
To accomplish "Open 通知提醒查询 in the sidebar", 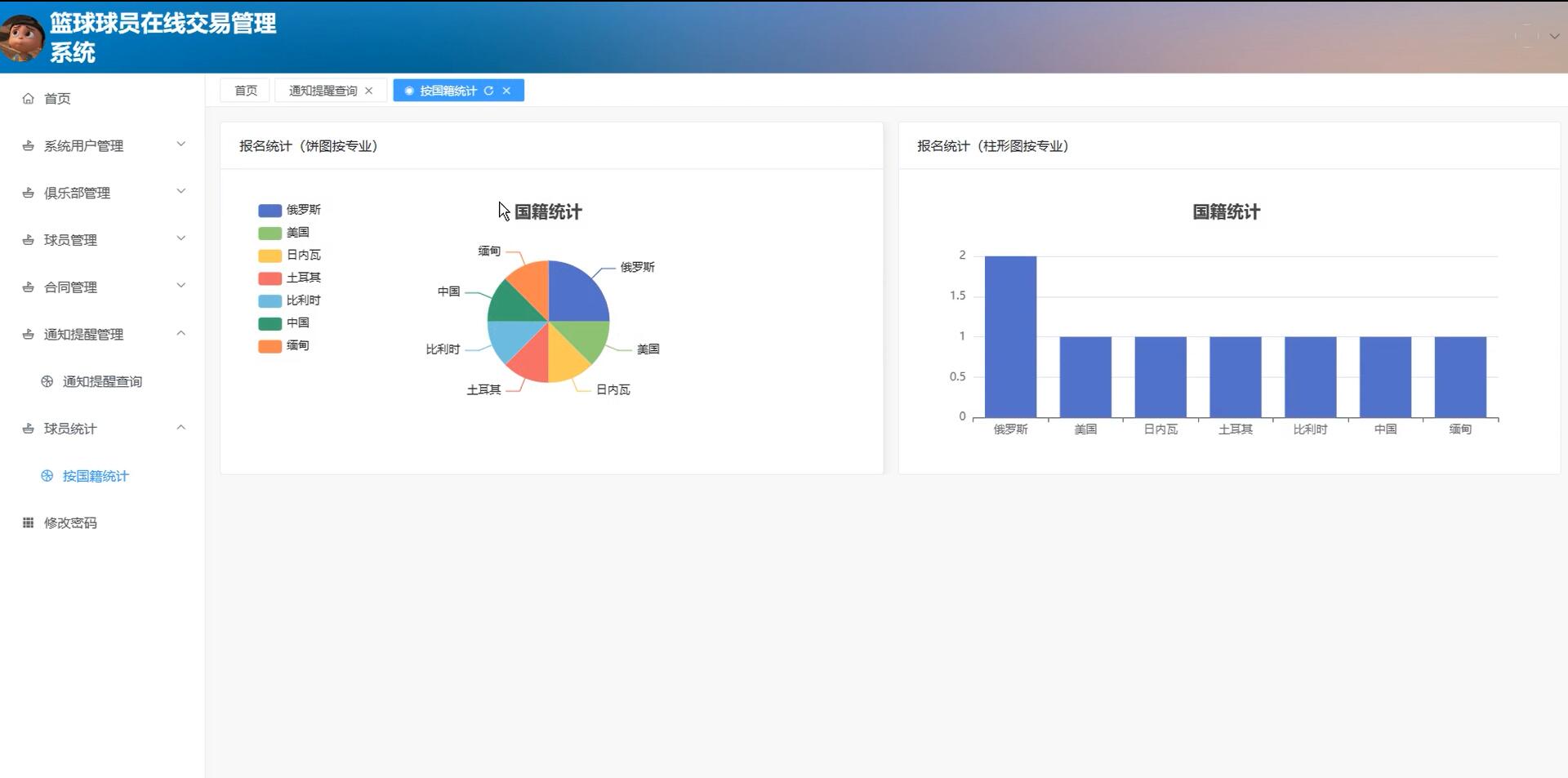I will click(102, 381).
